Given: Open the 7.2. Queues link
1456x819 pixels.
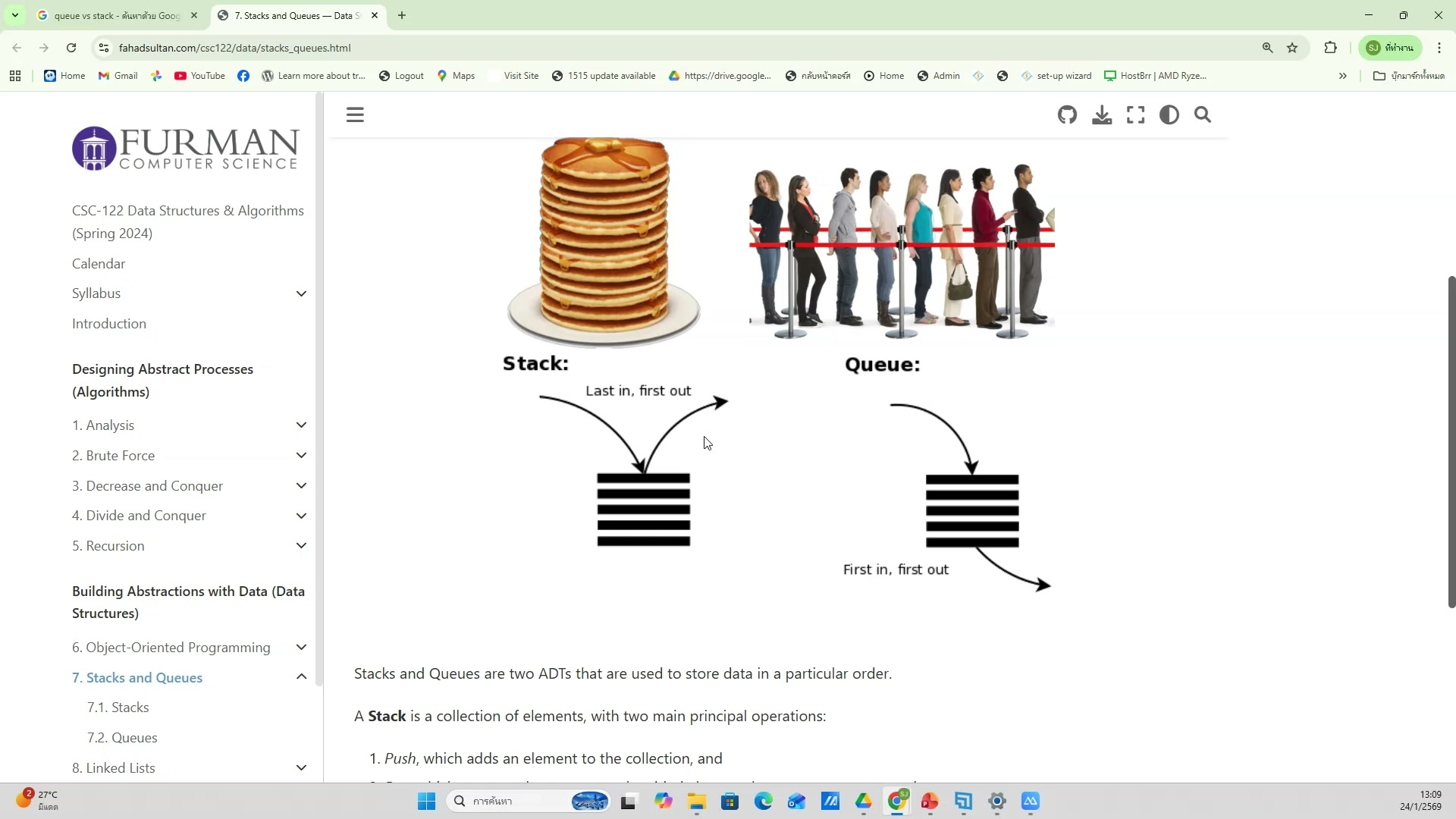Looking at the screenshot, I should pyautogui.click(x=122, y=738).
